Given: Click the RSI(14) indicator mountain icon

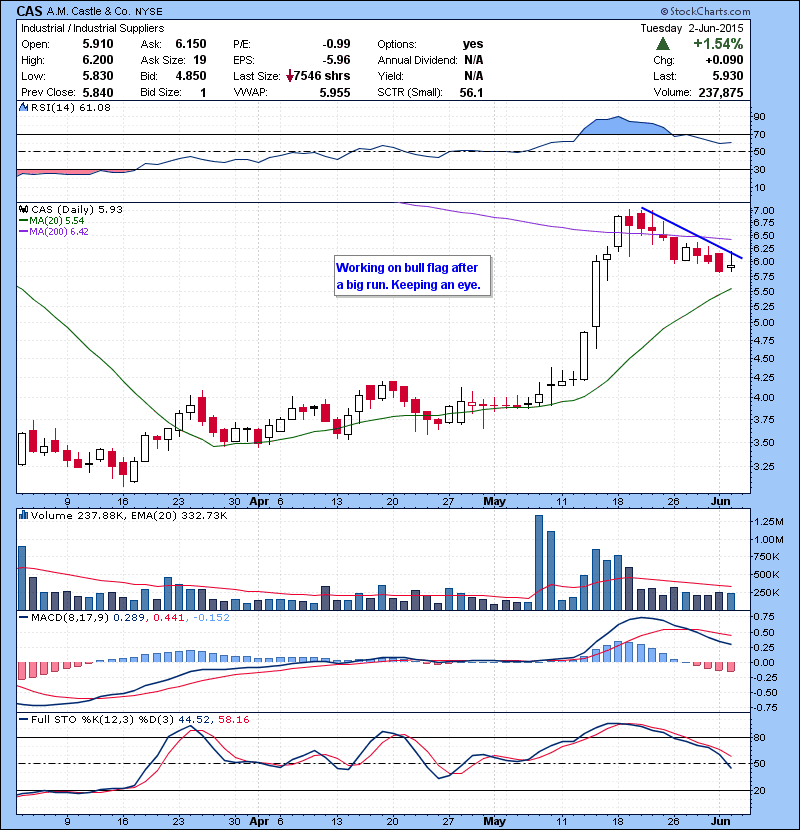Looking at the screenshot, I should (24, 107).
